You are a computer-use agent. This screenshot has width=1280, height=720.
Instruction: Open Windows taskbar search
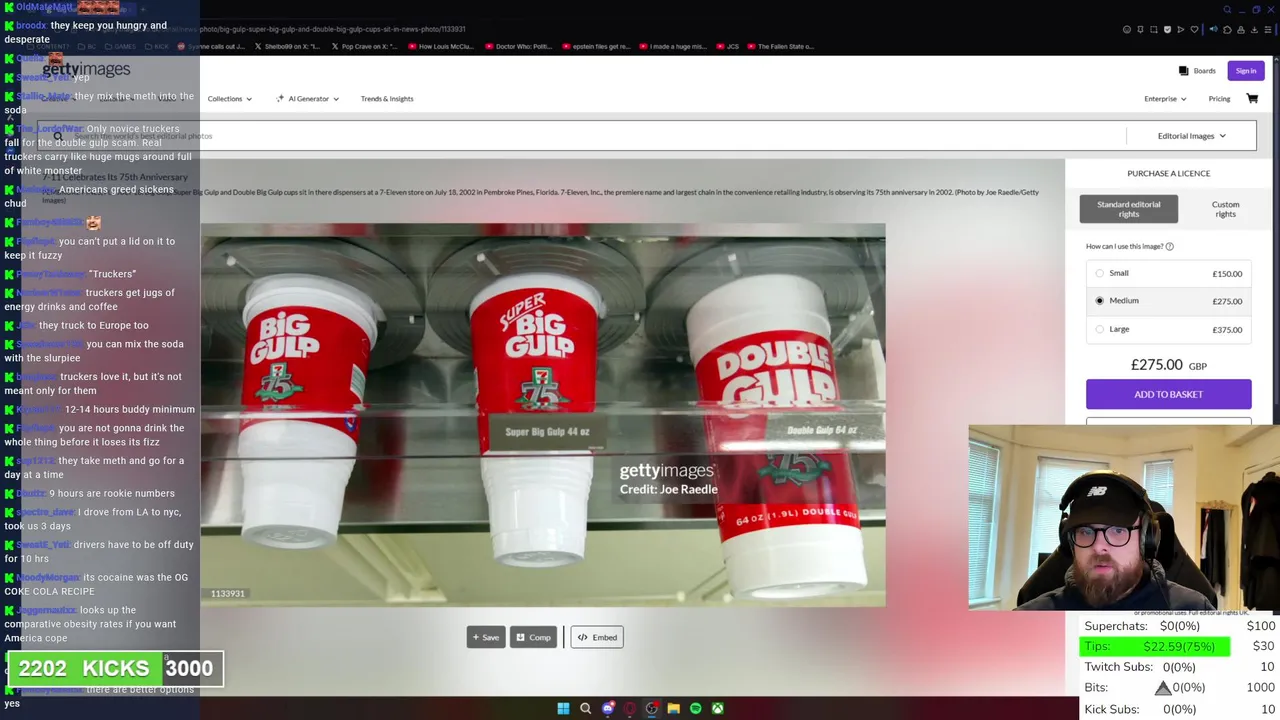(x=585, y=708)
